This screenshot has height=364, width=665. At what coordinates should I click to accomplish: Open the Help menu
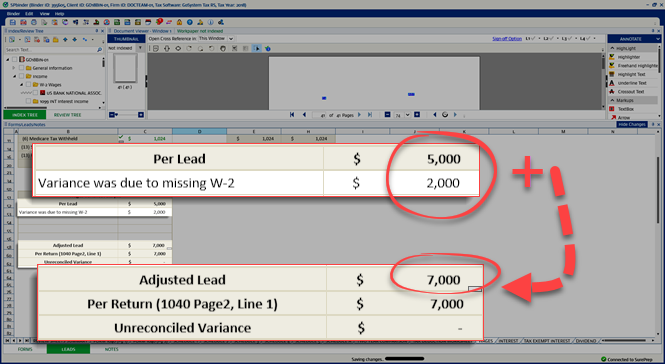click(x=59, y=14)
